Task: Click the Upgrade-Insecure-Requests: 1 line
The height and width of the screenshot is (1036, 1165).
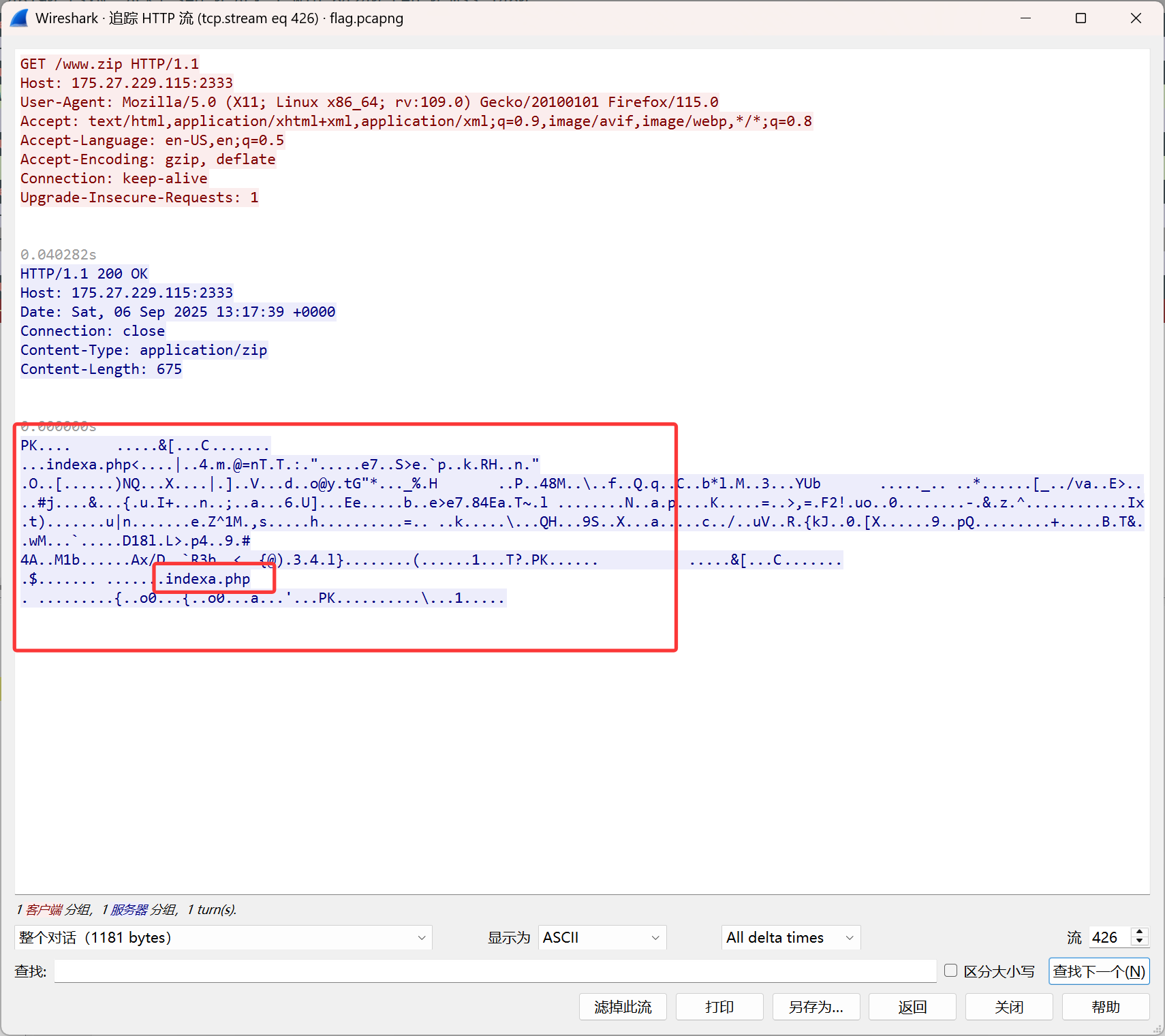Action: point(140,198)
